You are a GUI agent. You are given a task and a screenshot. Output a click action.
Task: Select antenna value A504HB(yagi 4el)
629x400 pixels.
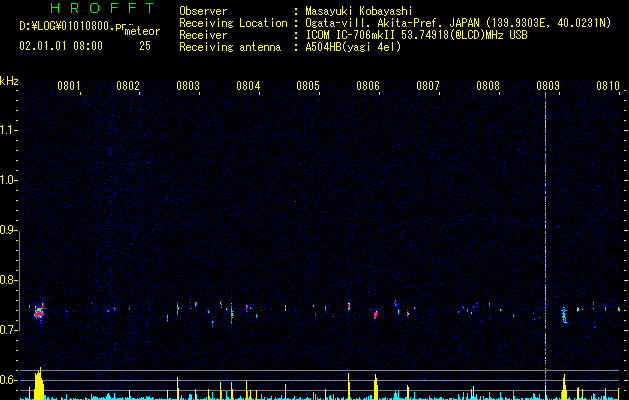[353, 47]
